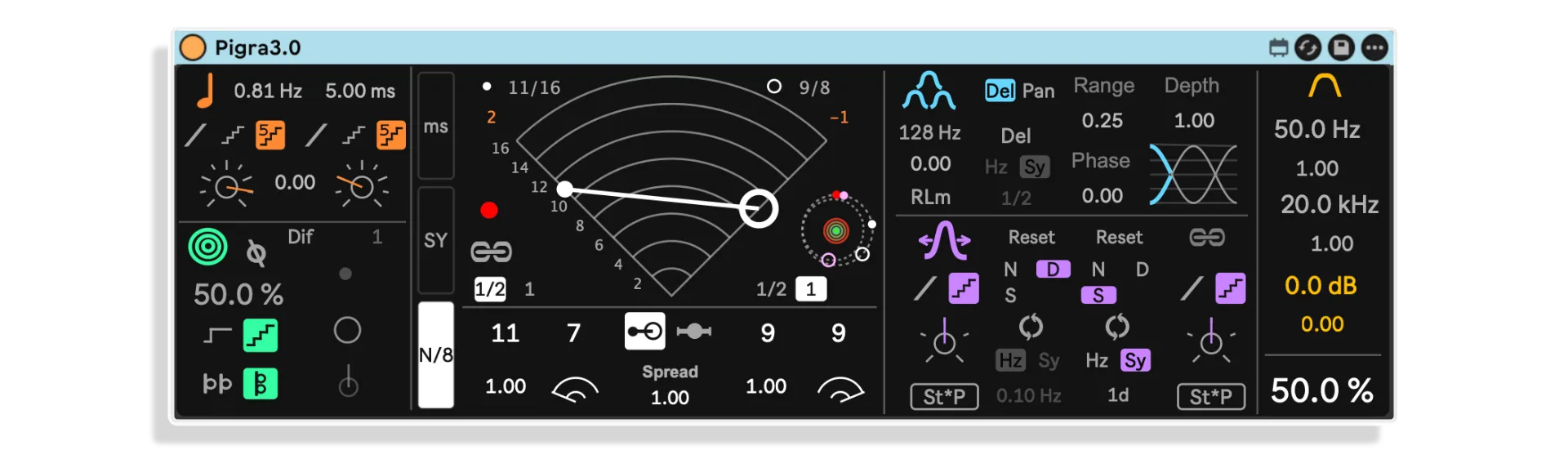Click the 1d rate value

(x=1118, y=395)
